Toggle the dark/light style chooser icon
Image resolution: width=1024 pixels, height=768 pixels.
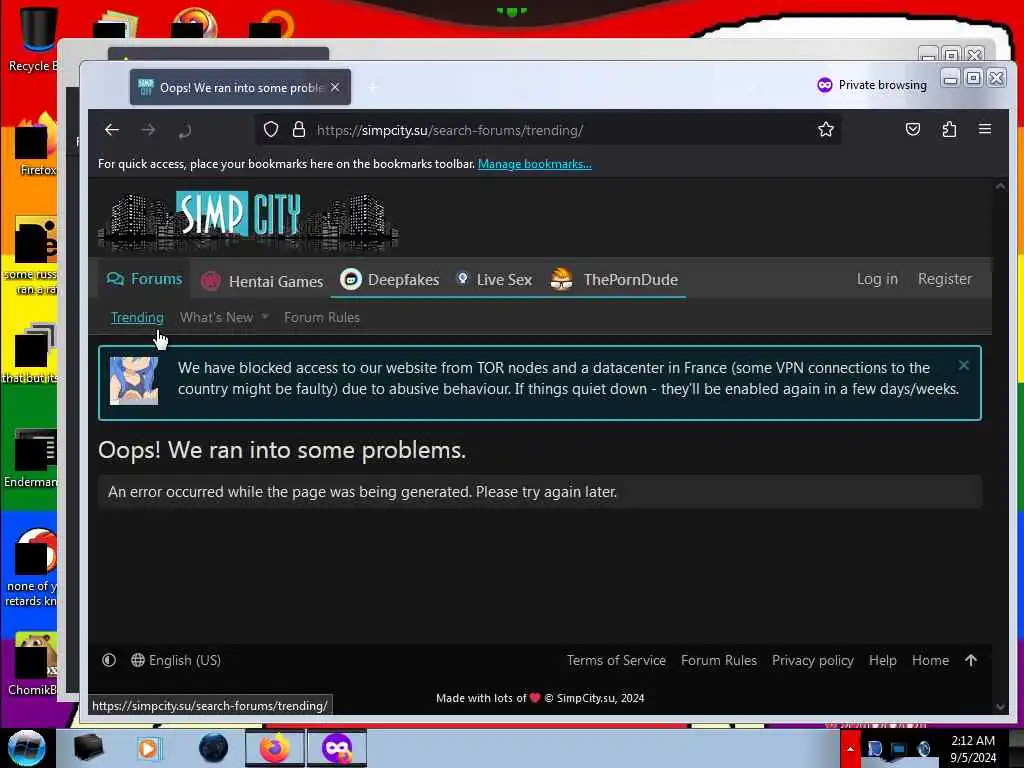point(109,660)
